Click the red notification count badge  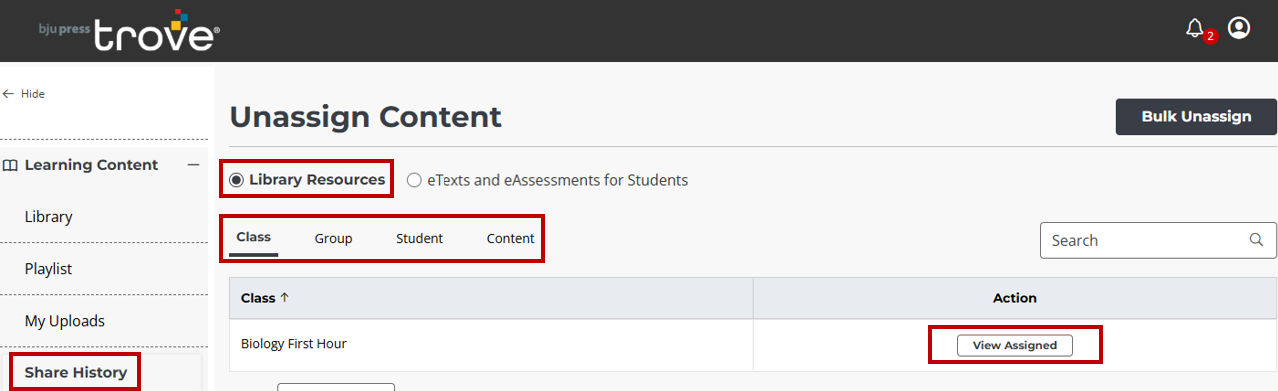coord(1210,36)
